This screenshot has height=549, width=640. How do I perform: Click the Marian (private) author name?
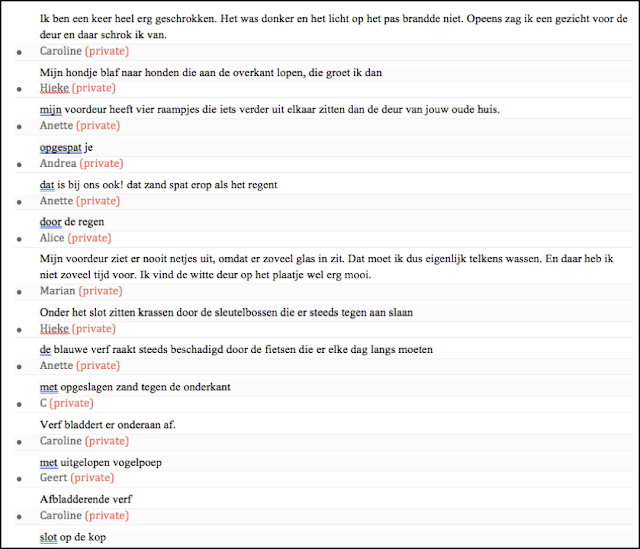click(81, 291)
